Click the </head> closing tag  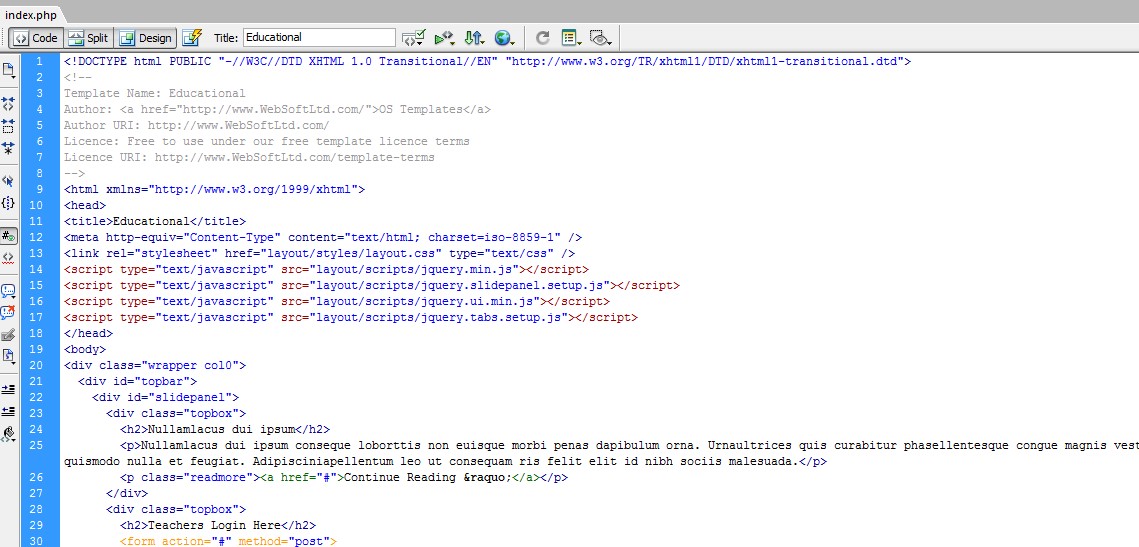pyautogui.click(x=88, y=333)
